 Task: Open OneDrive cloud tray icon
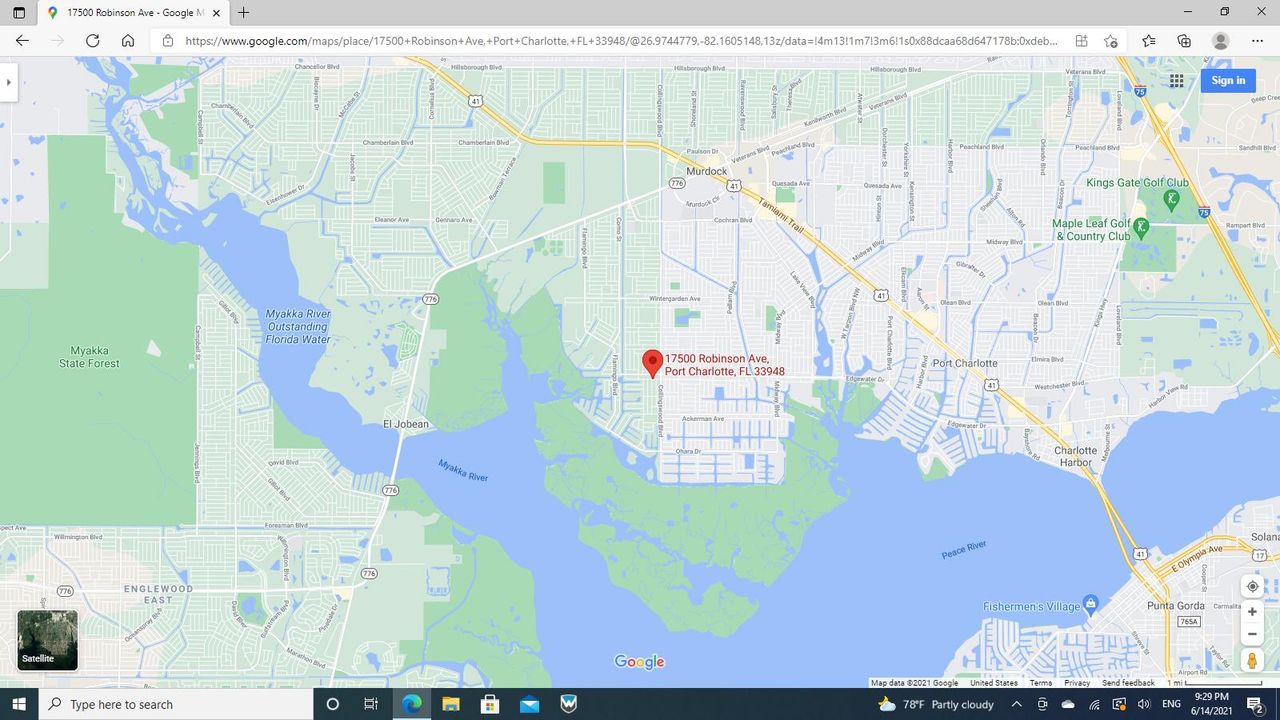pyautogui.click(x=1068, y=704)
